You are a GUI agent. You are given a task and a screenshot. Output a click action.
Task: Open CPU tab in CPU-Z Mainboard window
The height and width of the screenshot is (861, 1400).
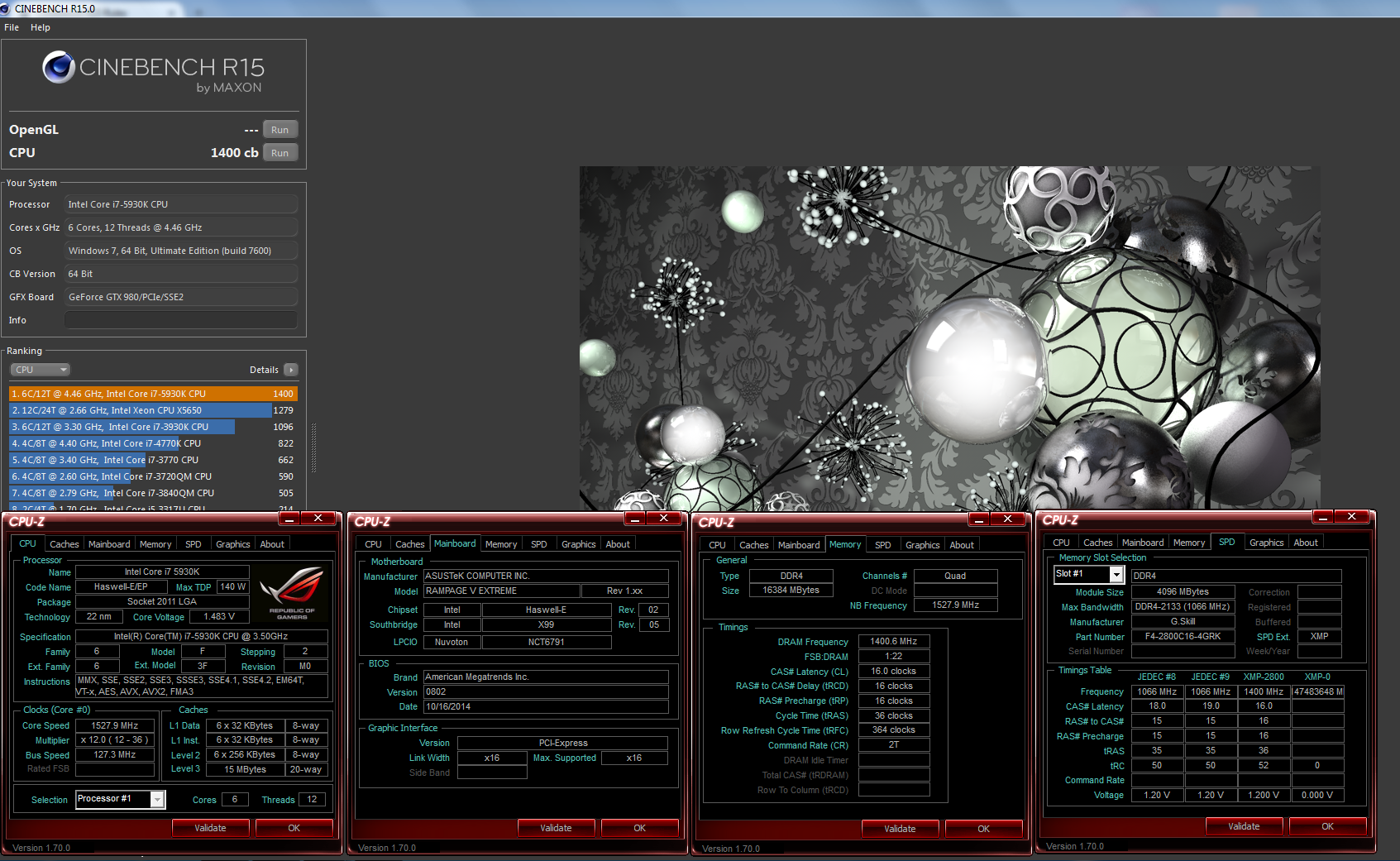374,544
